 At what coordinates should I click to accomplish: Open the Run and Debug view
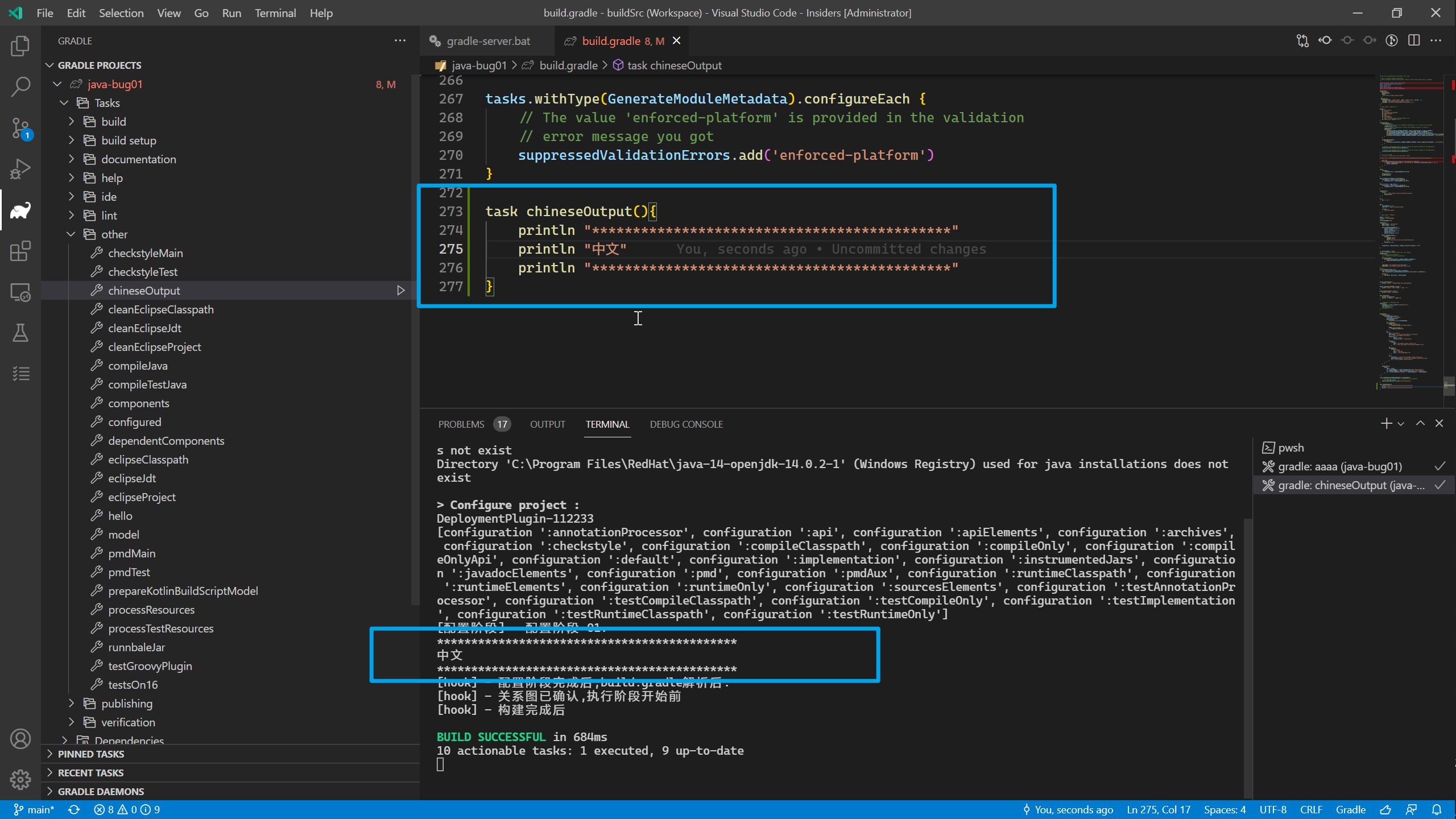pos(20,169)
